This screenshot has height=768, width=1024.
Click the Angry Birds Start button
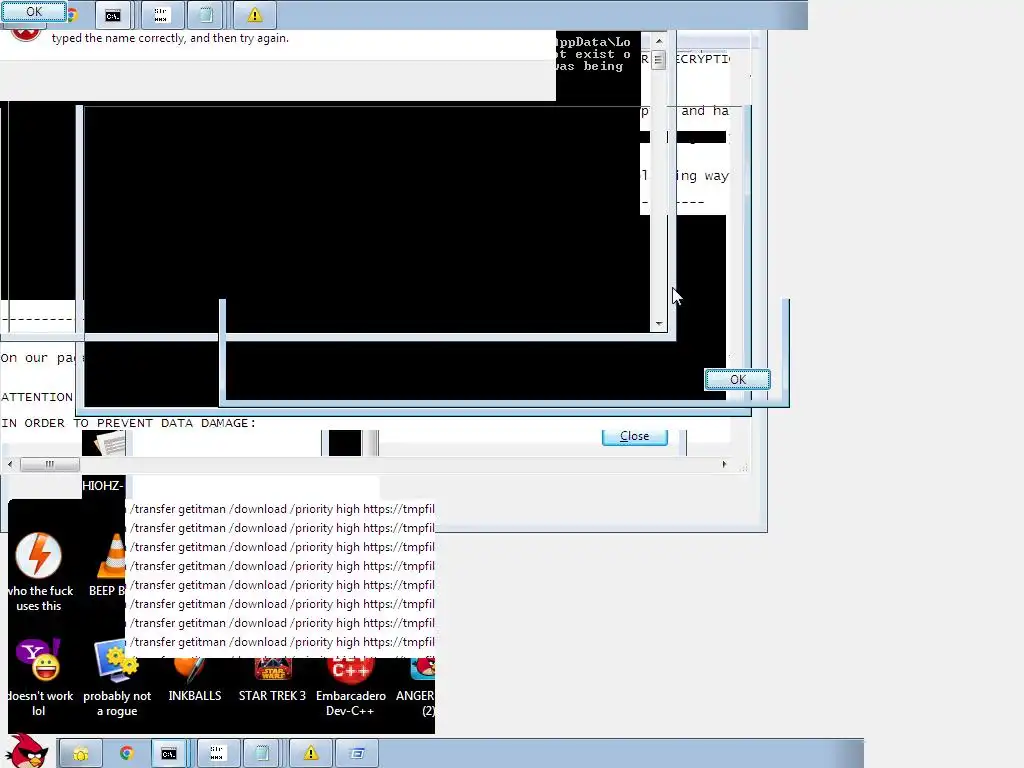coord(26,751)
